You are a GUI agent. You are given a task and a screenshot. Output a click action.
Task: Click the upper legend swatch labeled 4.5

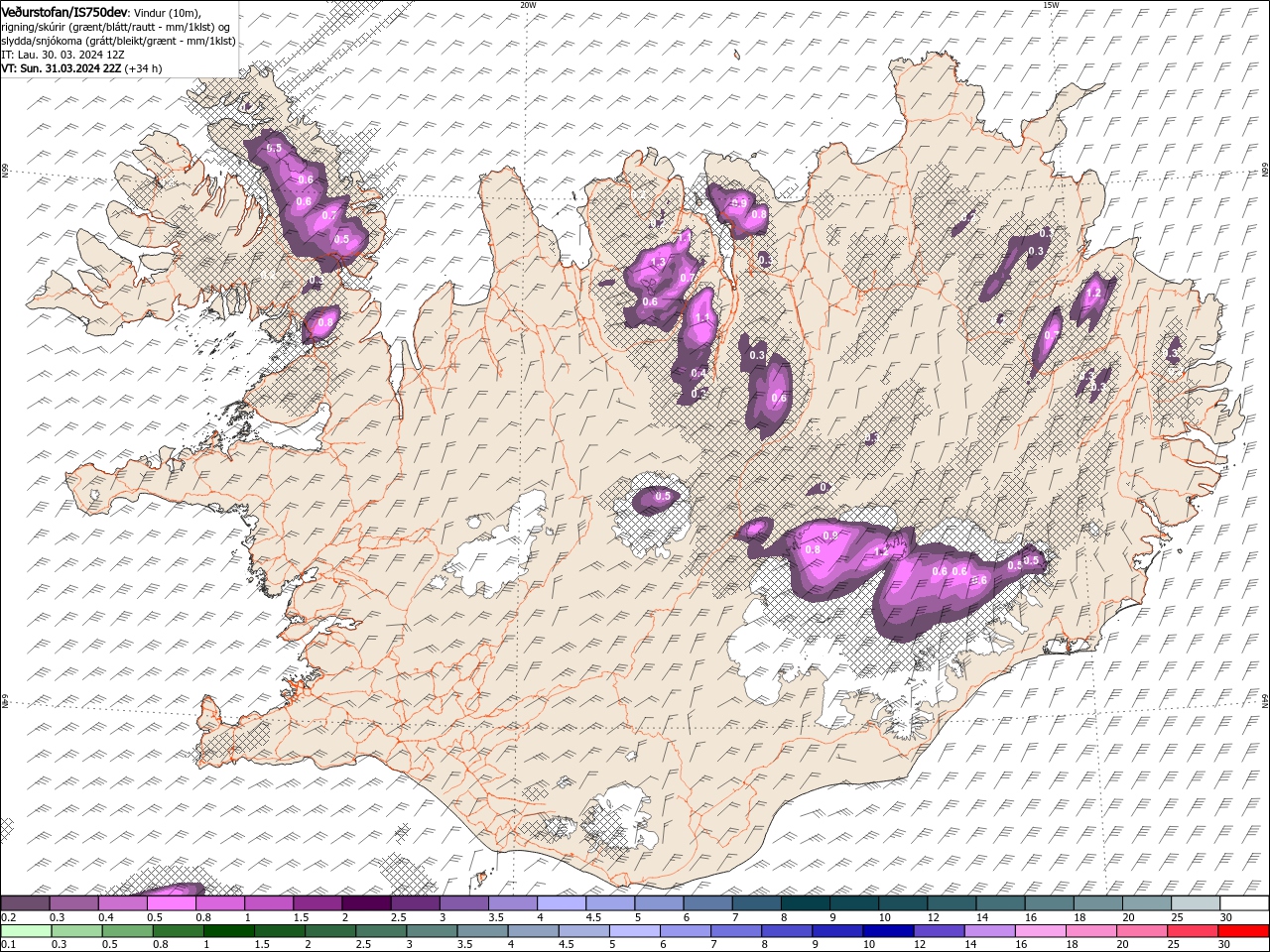click(x=609, y=903)
